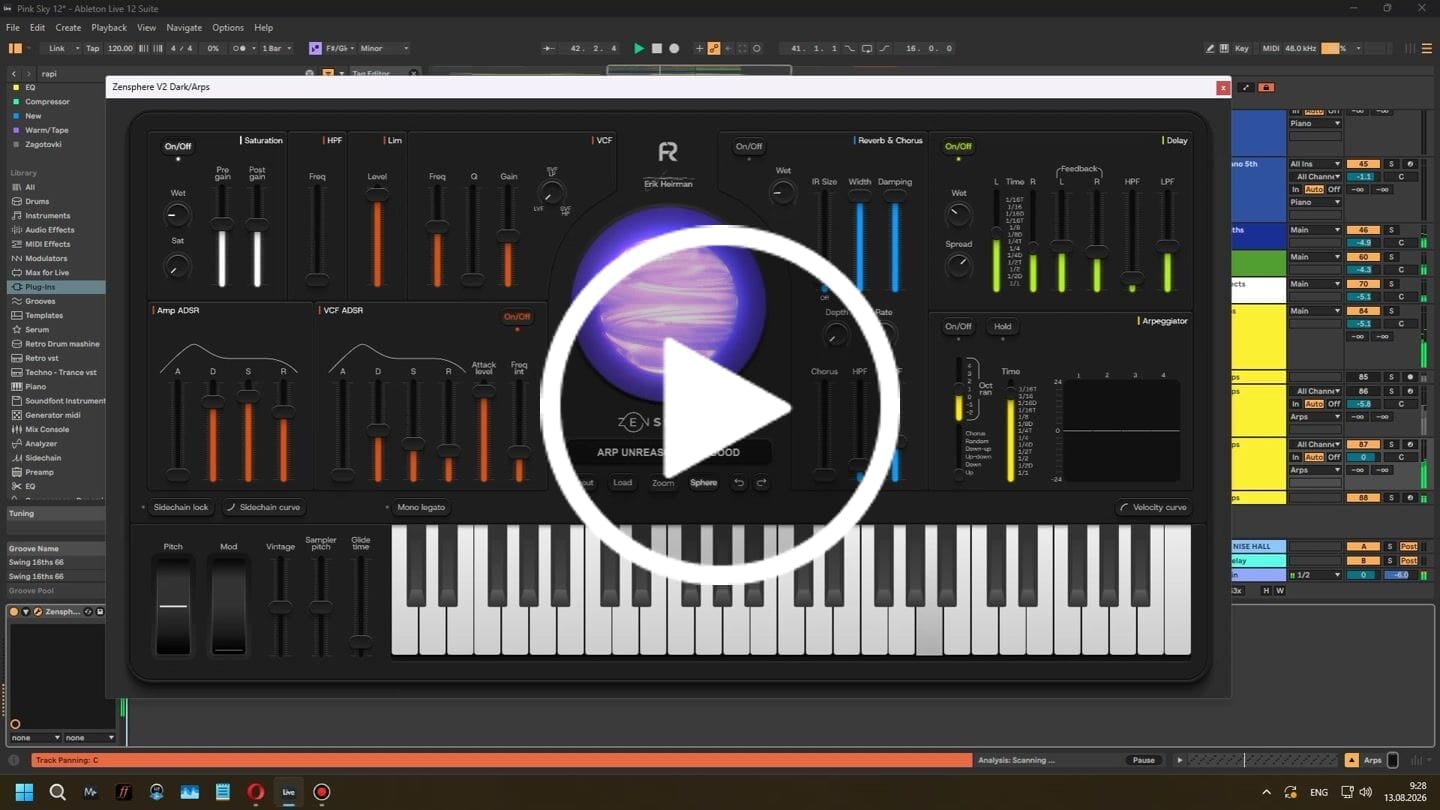Screen dimensions: 1440x810
Task: Click the scale mode icon beside F#/Gb
Action: pyautogui.click(x=315, y=48)
